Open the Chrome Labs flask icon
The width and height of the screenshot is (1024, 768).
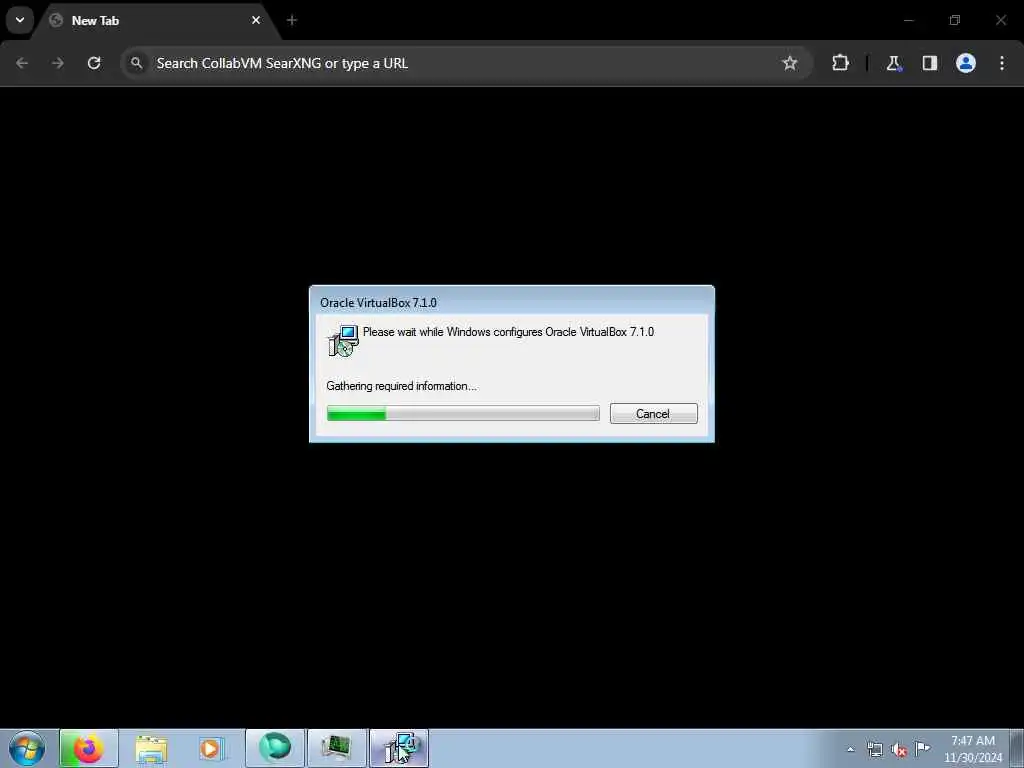(x=893, y=63)
